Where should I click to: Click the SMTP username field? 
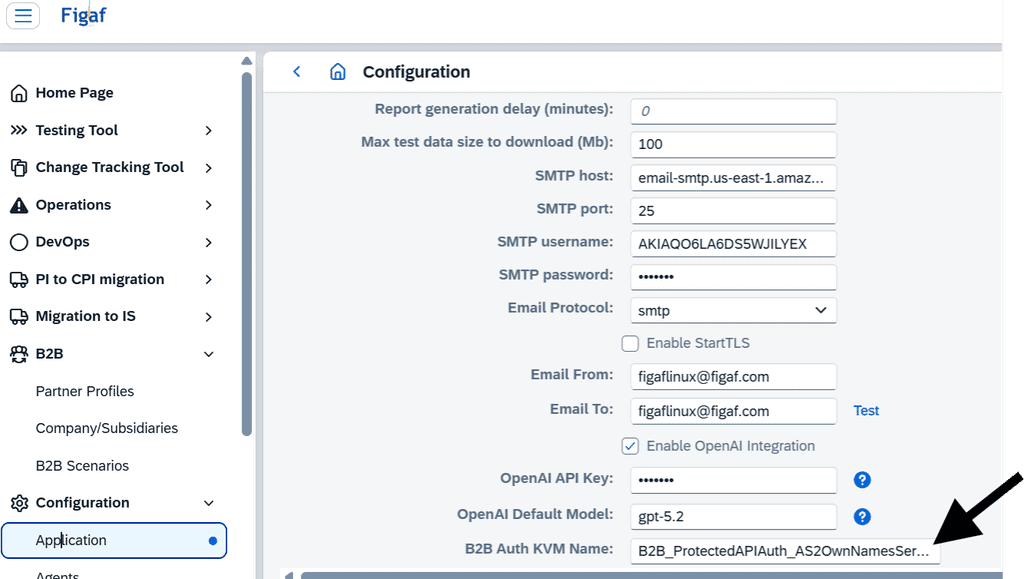(733, 243)
